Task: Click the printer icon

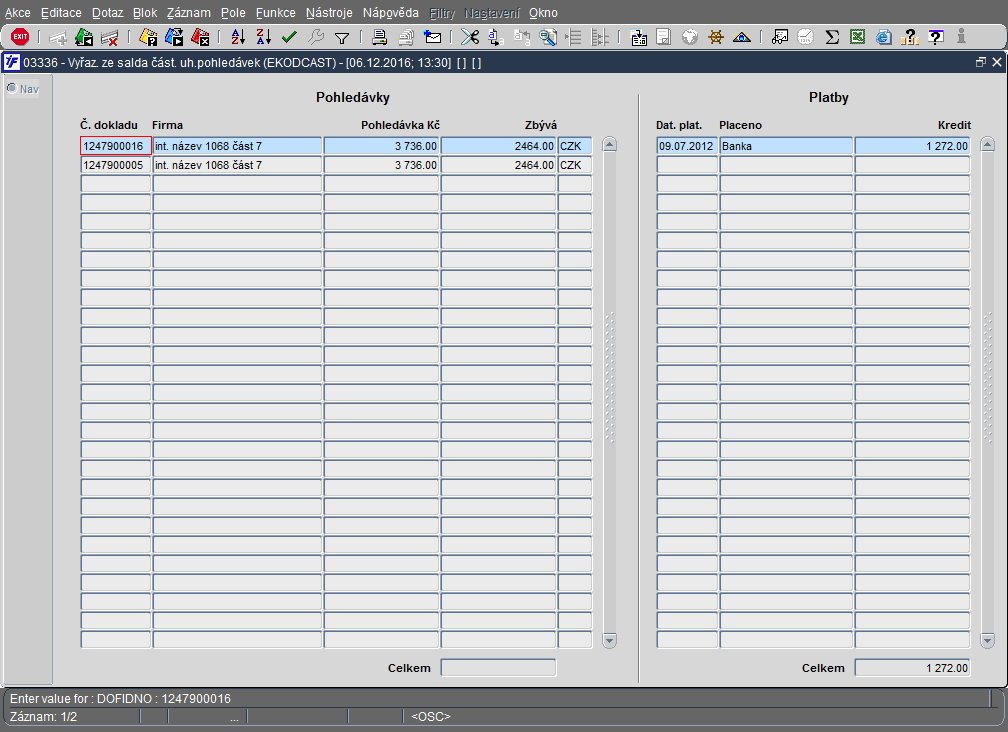Action: click(x=379, y=37)
